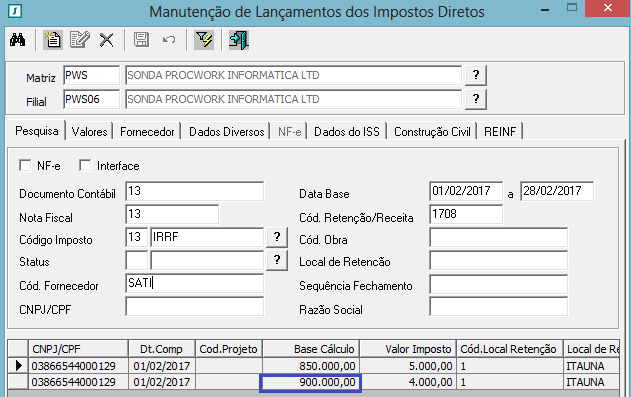The width and height of the screenshot is (631, 397).
Task: Click the Cód. Retenção/Receita field 1708
Action: pos(466,214)
